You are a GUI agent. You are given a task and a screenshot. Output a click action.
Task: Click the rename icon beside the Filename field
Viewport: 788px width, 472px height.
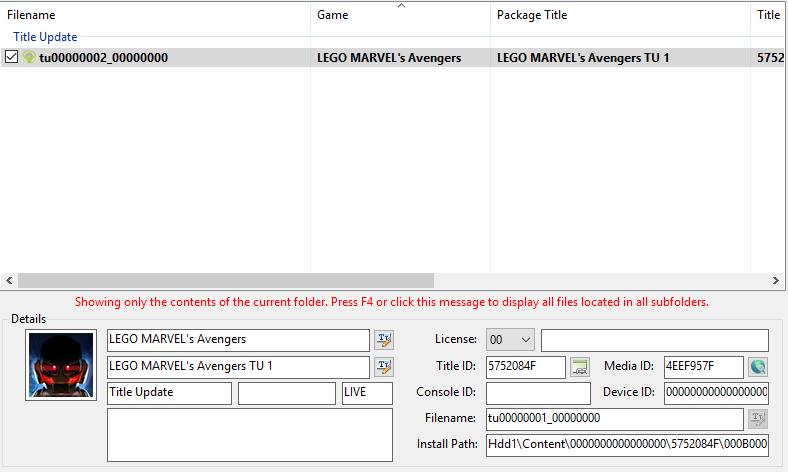click(758, 419)
